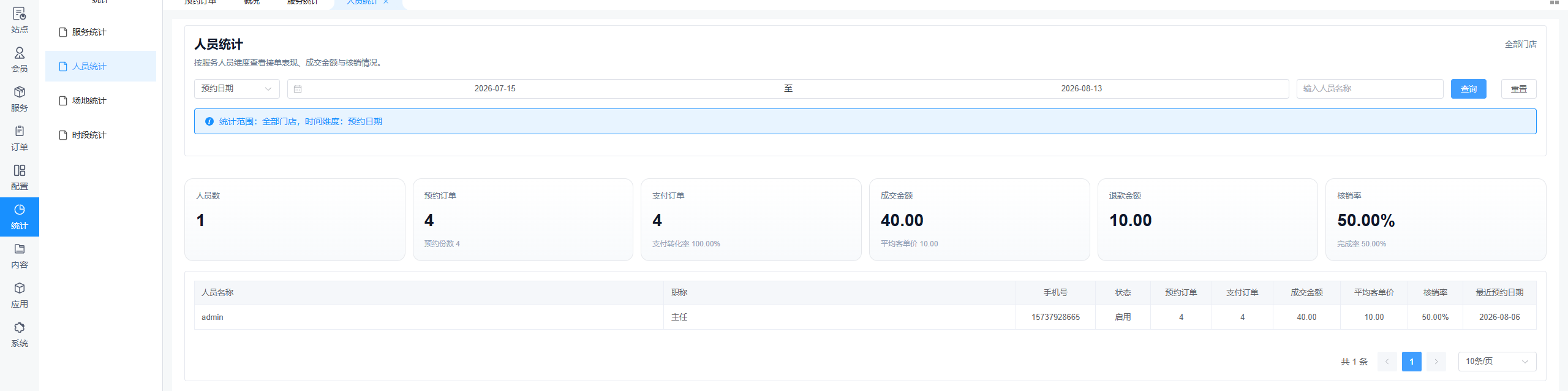The width and height of the screenshot is (1568, 391).
Task: Click the 共 1 条 total text
Action: coord(1354,362)
